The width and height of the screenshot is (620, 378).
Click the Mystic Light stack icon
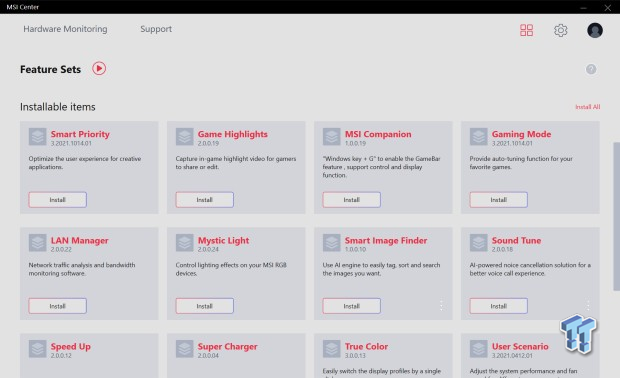tap(185, 243)
